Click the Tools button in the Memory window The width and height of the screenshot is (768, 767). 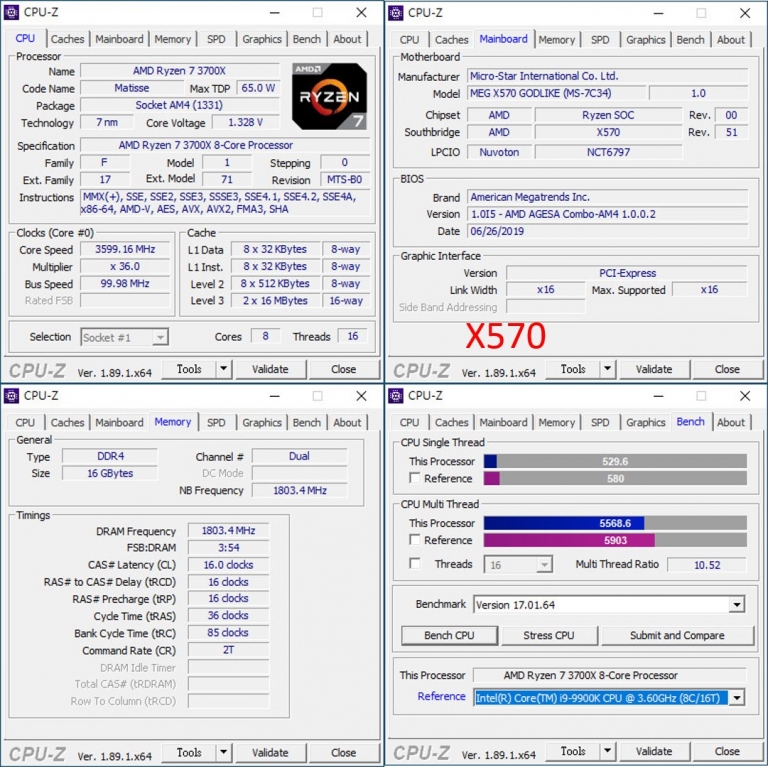click(189, 752)
